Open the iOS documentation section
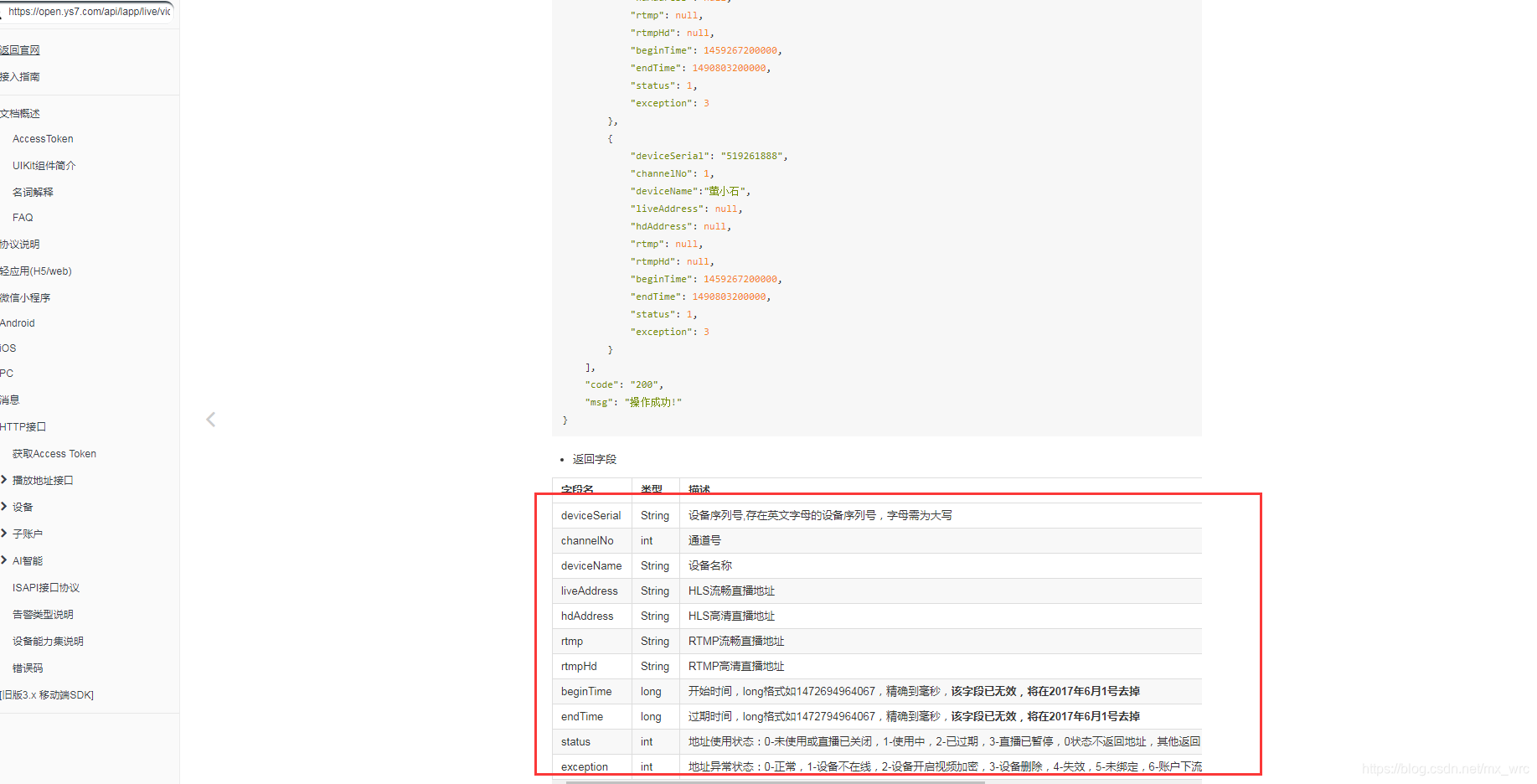 [8, 348]
